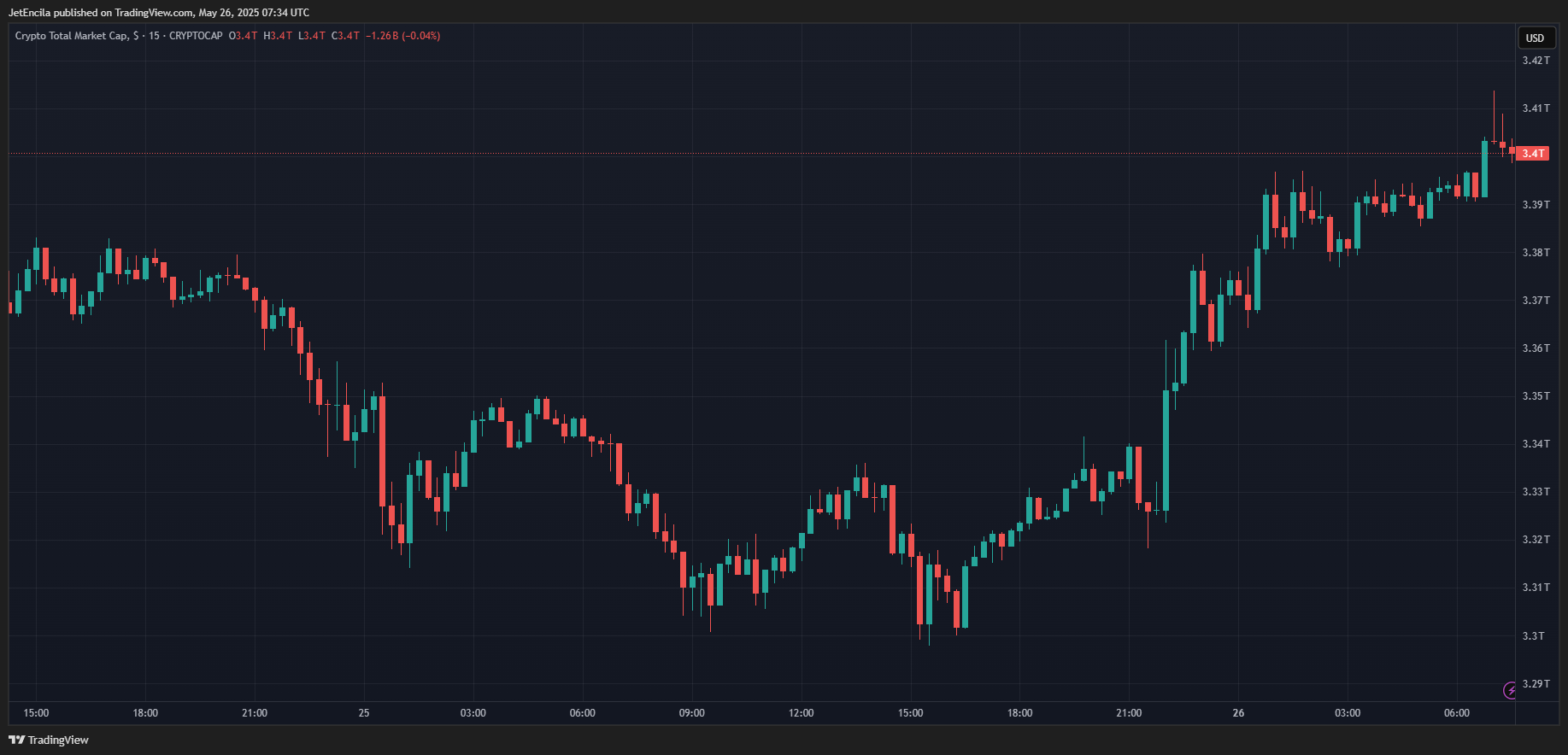Click the open value O3.4T in the legend
Viewport: 1568px width, 755px height.
tap(243, 36)
